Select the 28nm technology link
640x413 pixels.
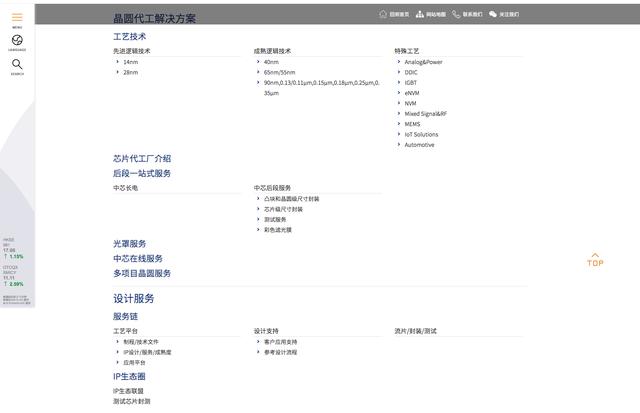131,72
